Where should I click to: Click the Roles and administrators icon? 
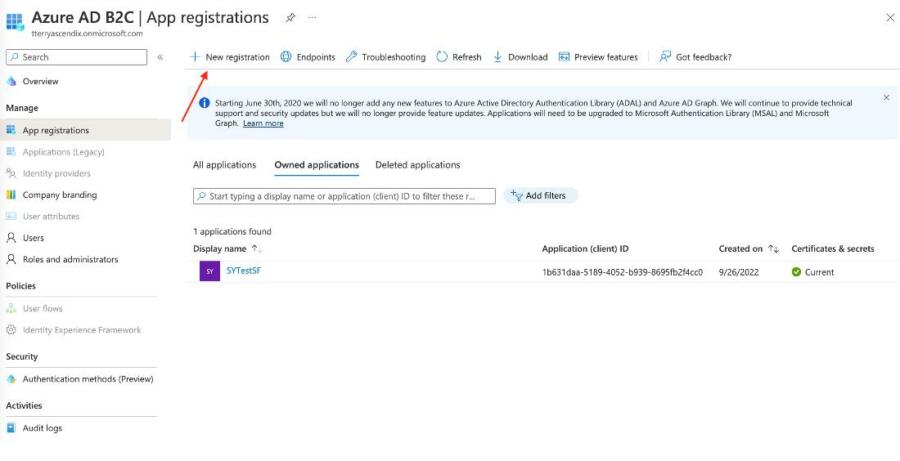[11, 259]
